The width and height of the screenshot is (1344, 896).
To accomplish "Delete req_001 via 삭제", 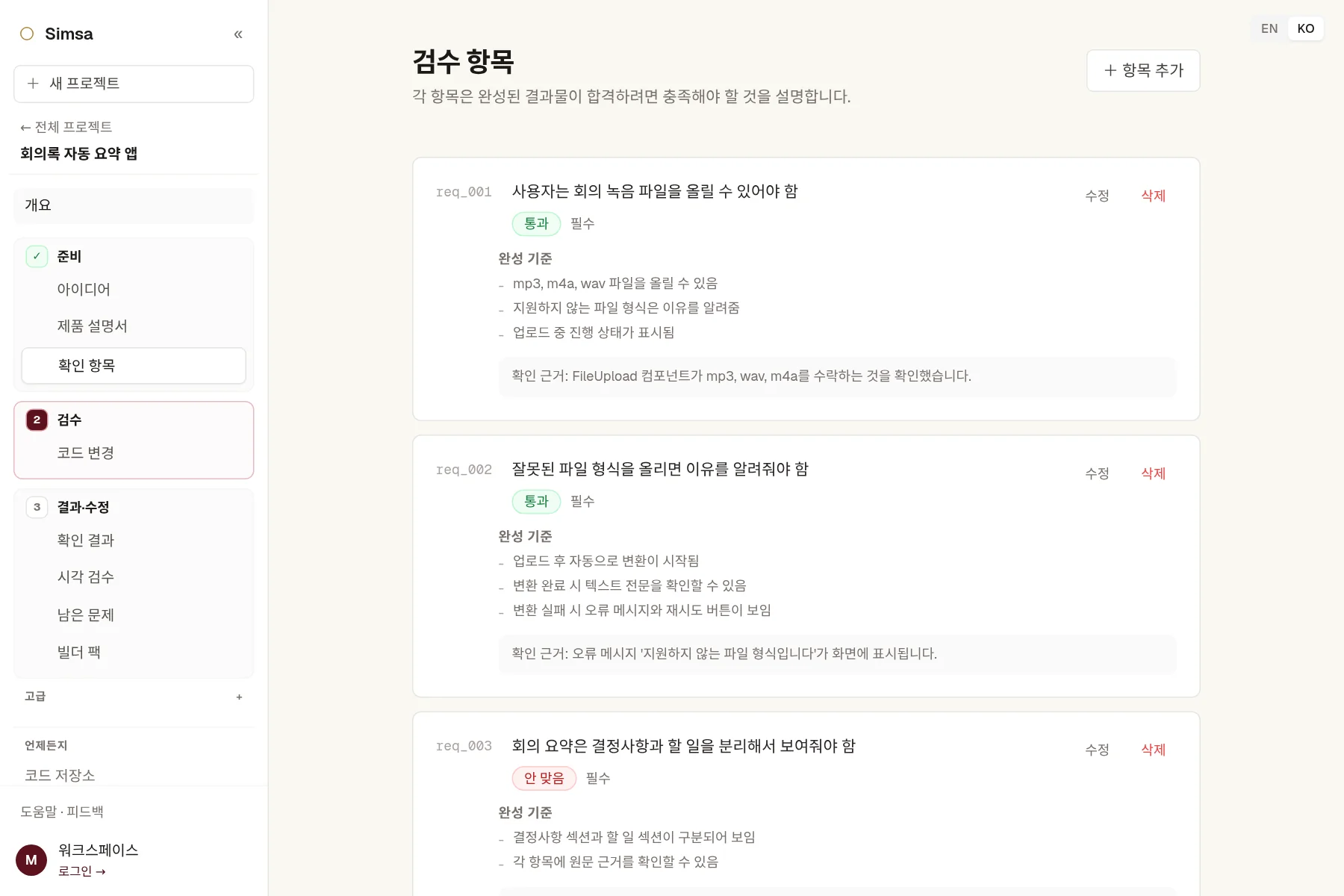I will point(1154,196).
